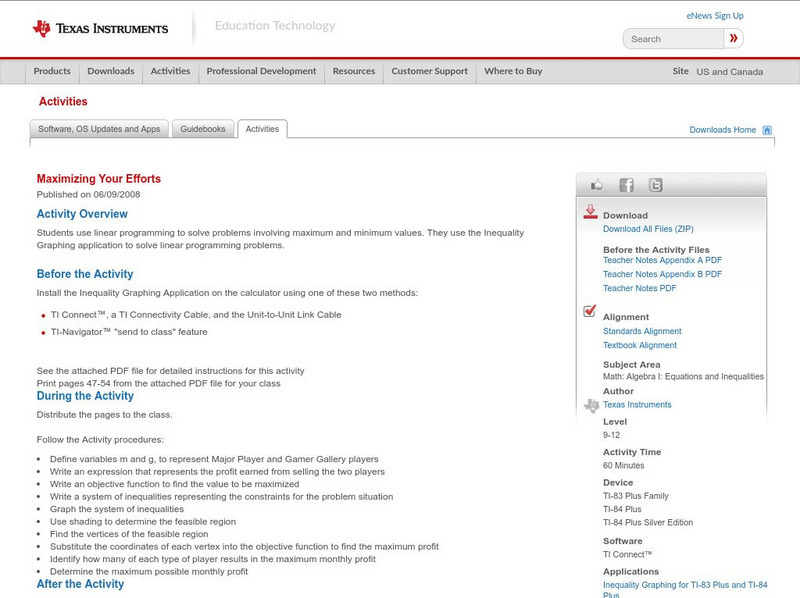This screenshot has width=800, height=598.
Task: Change site region US and Canada
Action: click(x=730, y=72)
